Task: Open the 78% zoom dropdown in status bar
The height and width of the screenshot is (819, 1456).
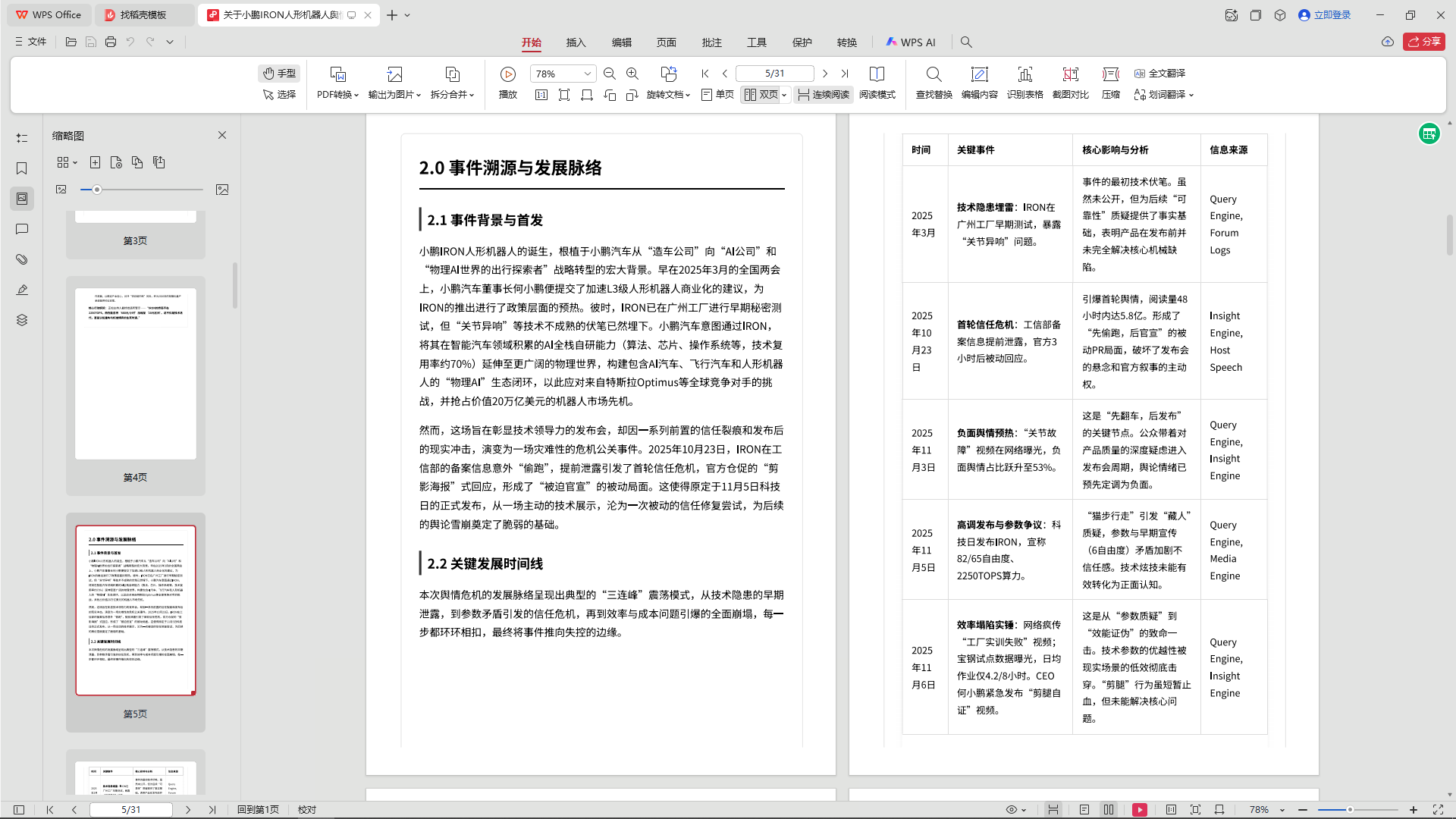Action: click(1267, 810)
